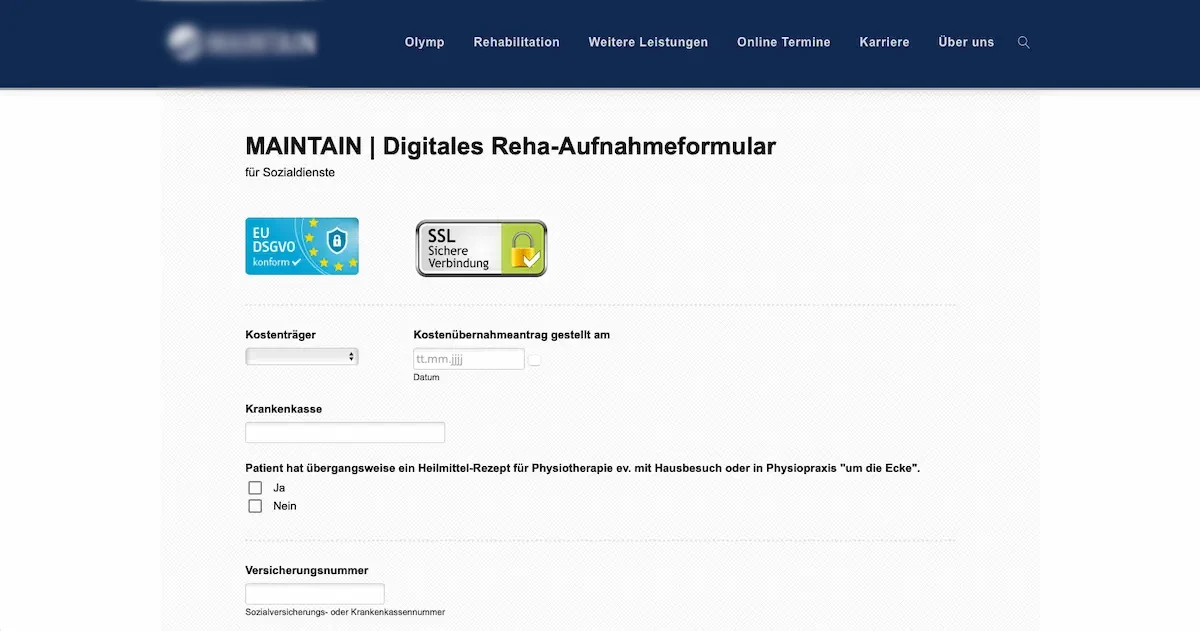The image size is (1200, 631).
Task: Click the Krankenkasse field label
Action: 284,409
